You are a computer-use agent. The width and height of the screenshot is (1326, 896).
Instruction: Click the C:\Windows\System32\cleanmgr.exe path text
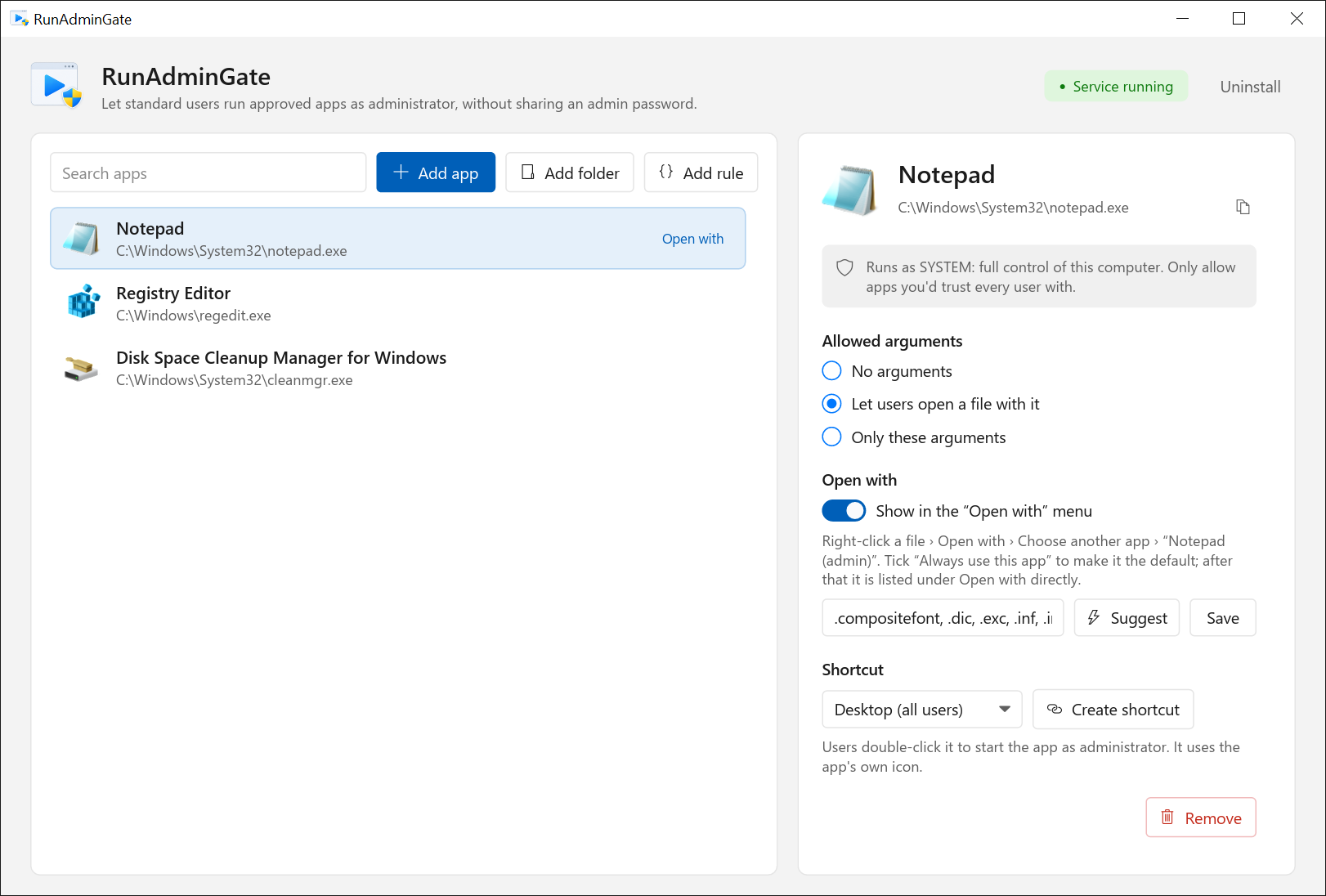(235, 380)
